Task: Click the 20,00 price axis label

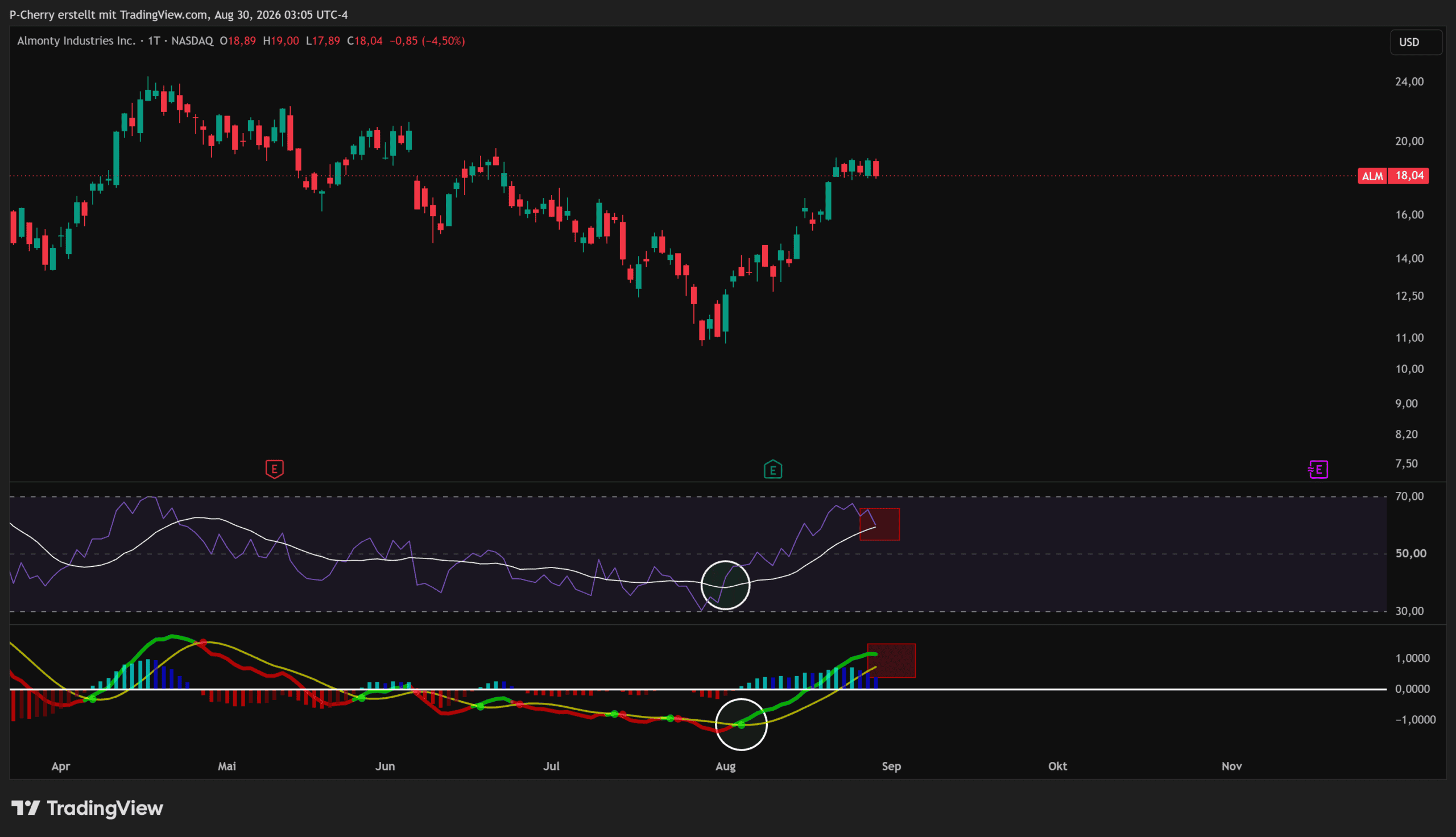Action: pos(1409,142)
